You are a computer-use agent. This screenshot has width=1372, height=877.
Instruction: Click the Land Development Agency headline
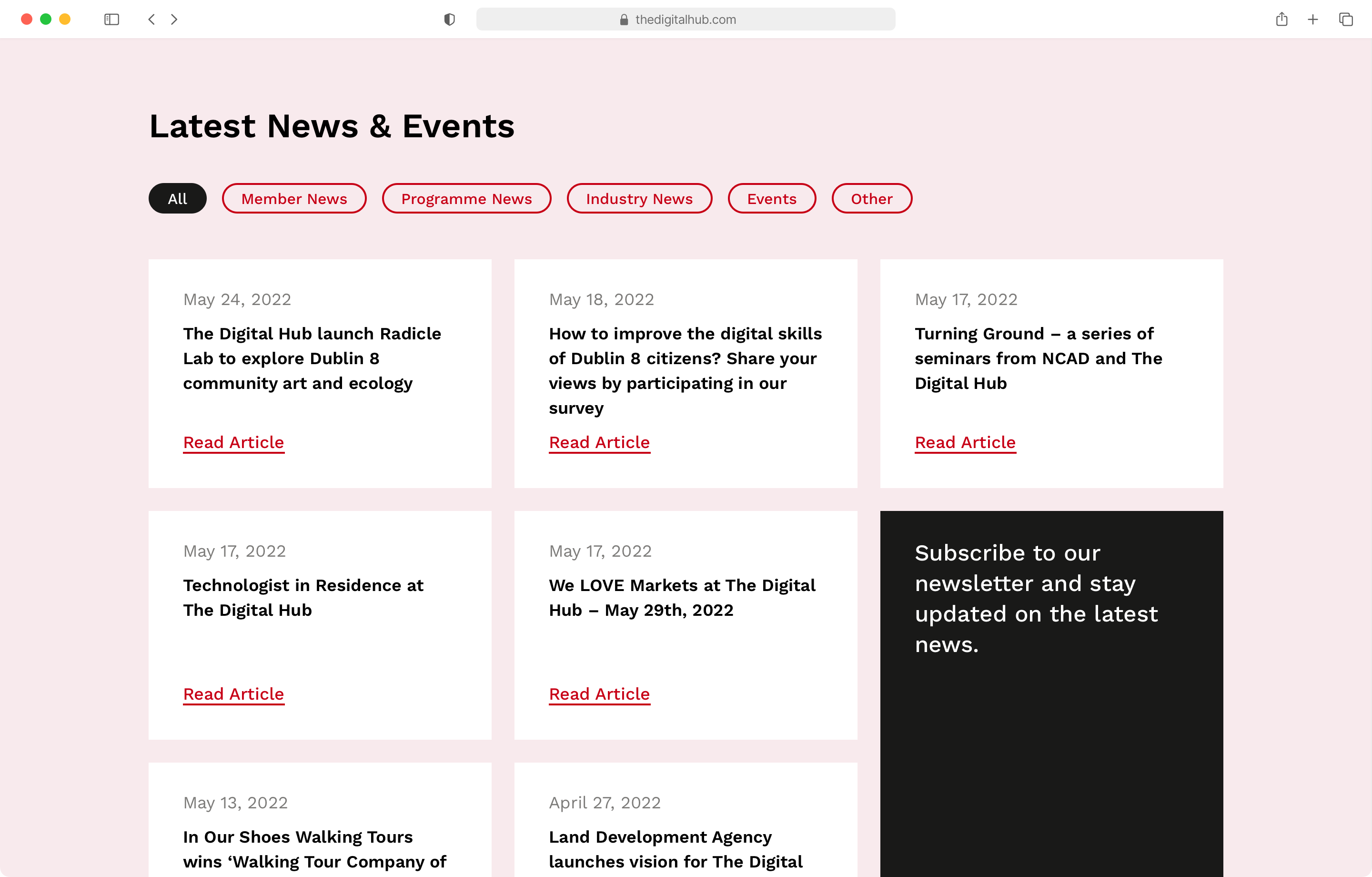coord(676,849)
